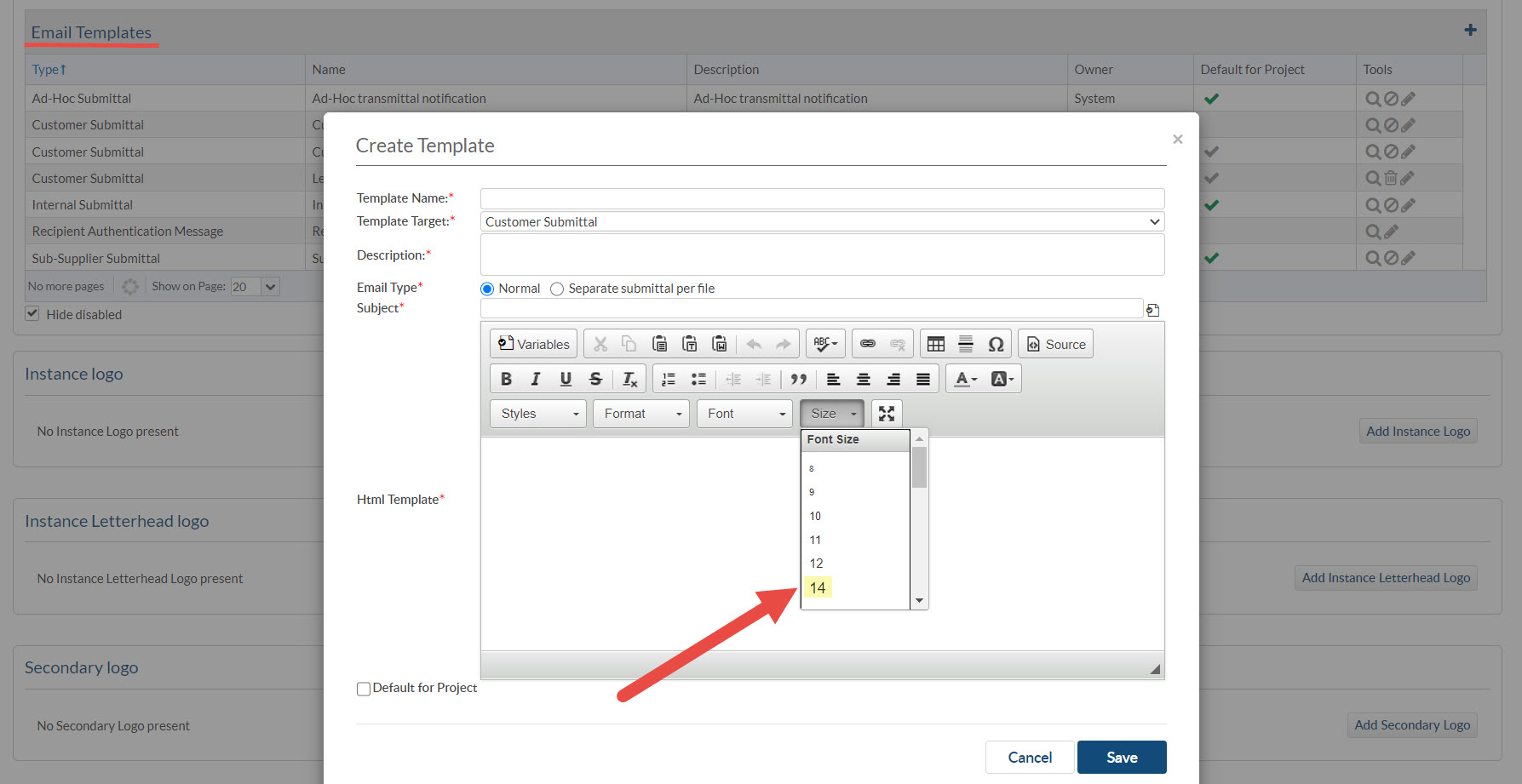Click the Add Instance Logo button

tap(1418, 431)
